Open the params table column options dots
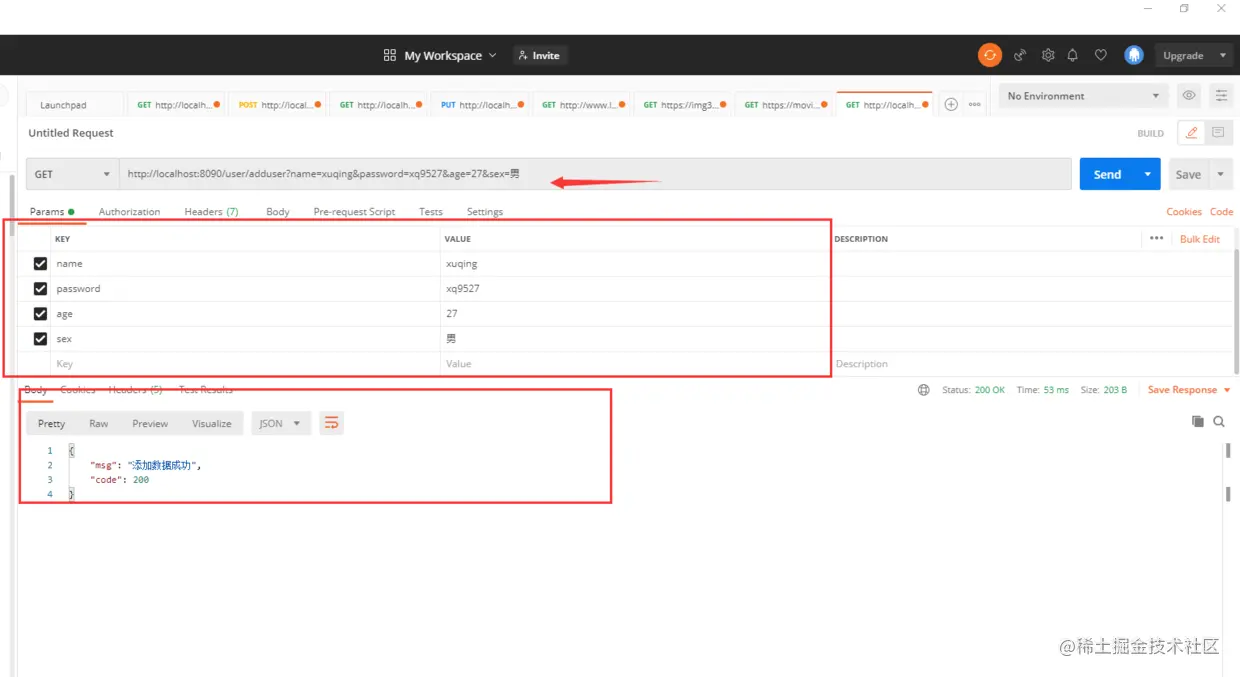The height and width of the screenshot is (677, 1240). click(1156, 239)
